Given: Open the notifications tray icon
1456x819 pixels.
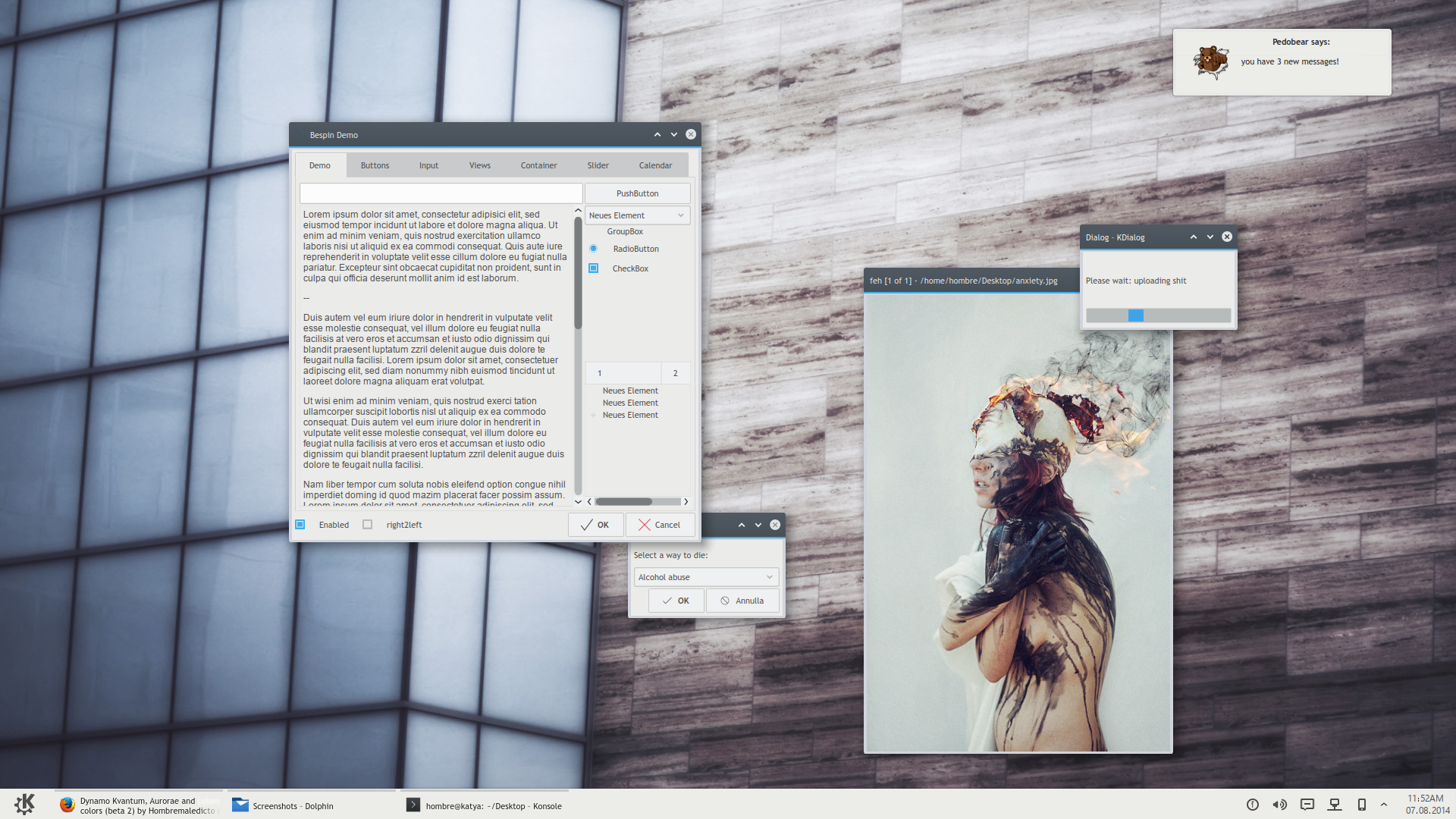Looking at the screenshot, I should click(1307, 805).
